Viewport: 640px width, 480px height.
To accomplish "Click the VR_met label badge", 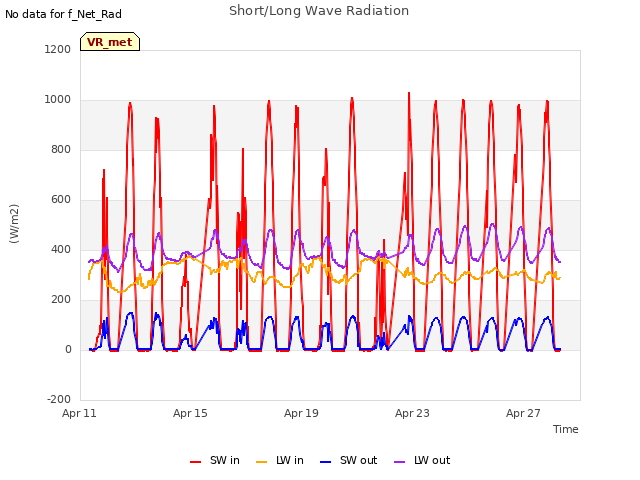I will tap(110, 42).
